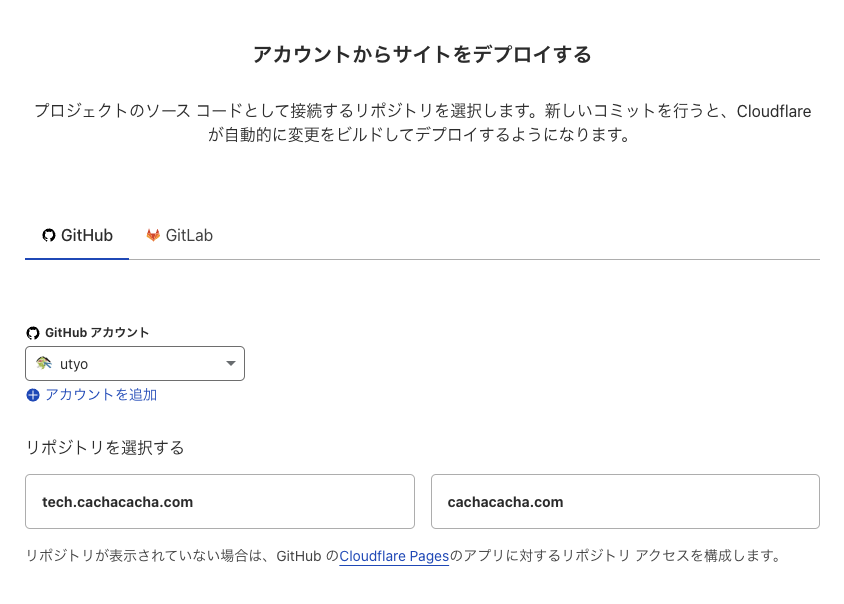Switch to the GitHub tab label
This screenshot has width=844, height=604.
pyautogui.click(x=87, y=236)
